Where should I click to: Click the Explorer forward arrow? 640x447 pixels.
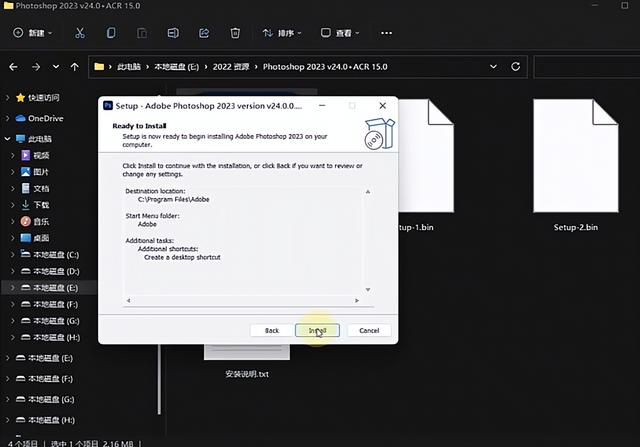tap(36, 67)
